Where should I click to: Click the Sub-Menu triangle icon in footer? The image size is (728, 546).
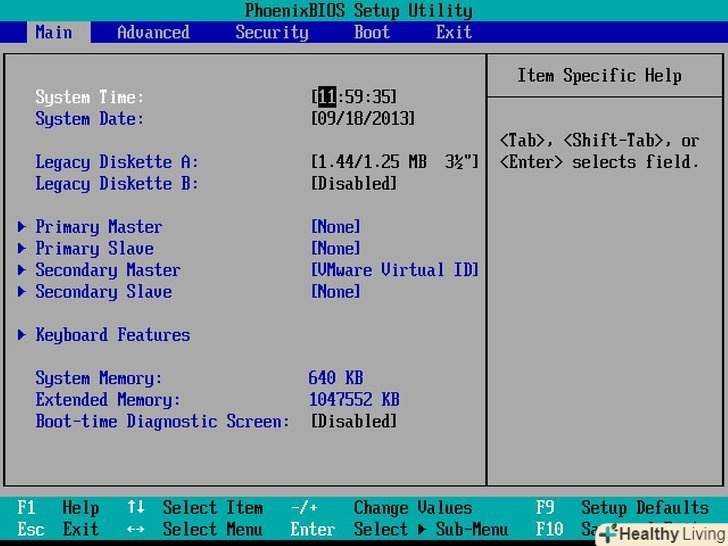click(x=422, y=529)
